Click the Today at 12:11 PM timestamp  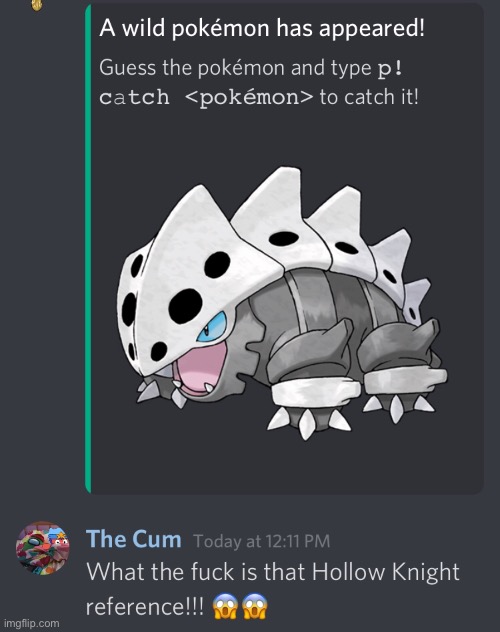point(262,541)
